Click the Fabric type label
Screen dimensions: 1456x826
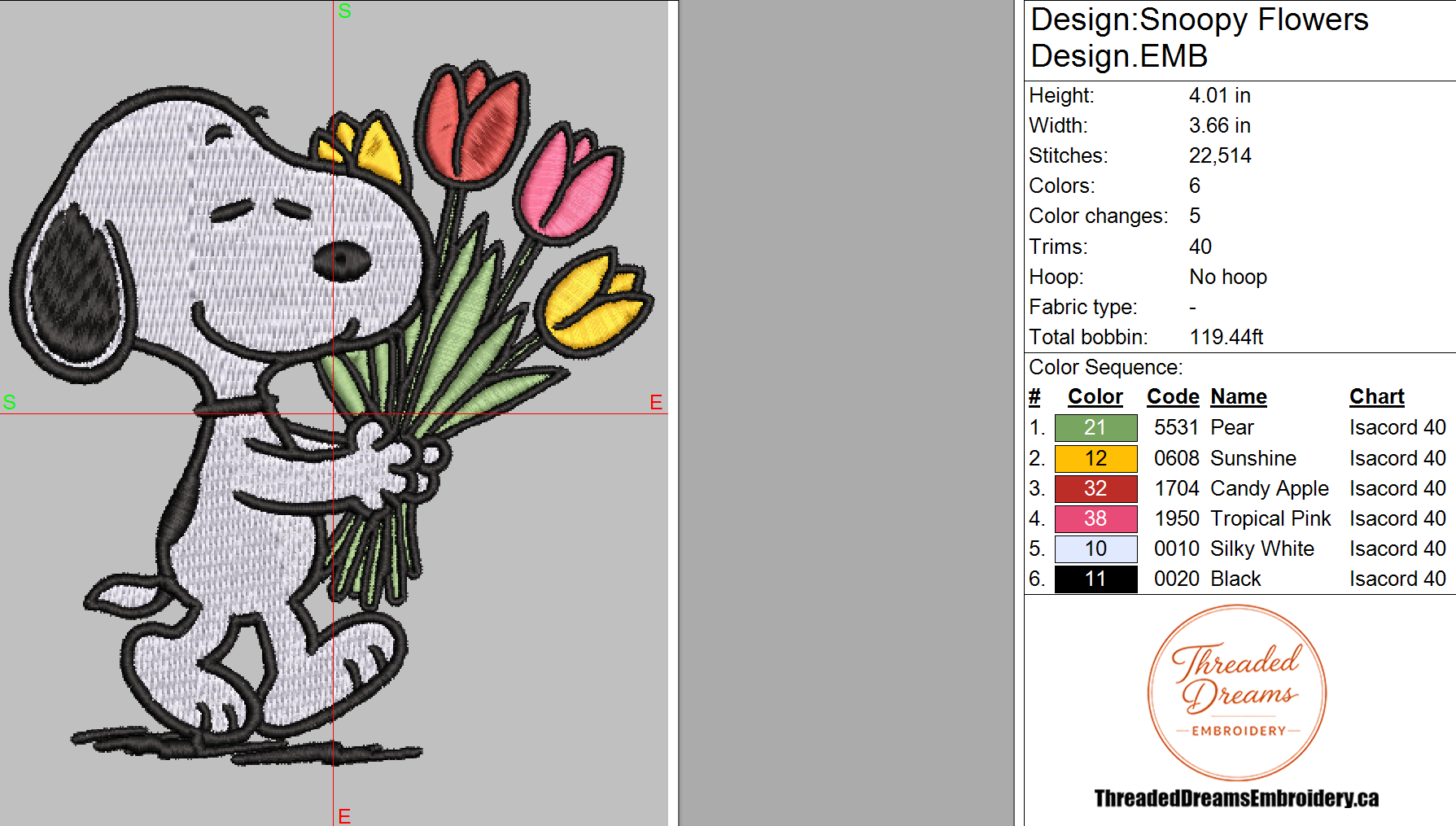click(x=1083, y=307)
